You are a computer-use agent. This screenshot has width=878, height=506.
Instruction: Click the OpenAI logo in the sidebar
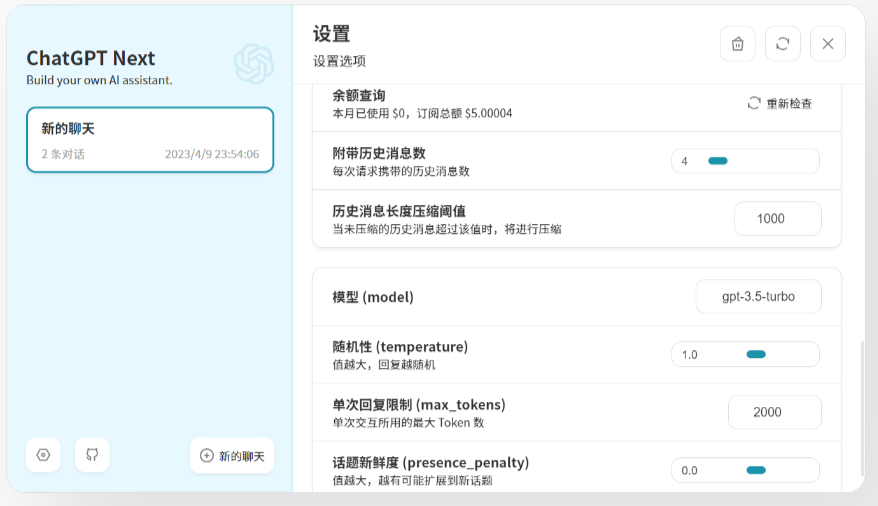(253, 63)
